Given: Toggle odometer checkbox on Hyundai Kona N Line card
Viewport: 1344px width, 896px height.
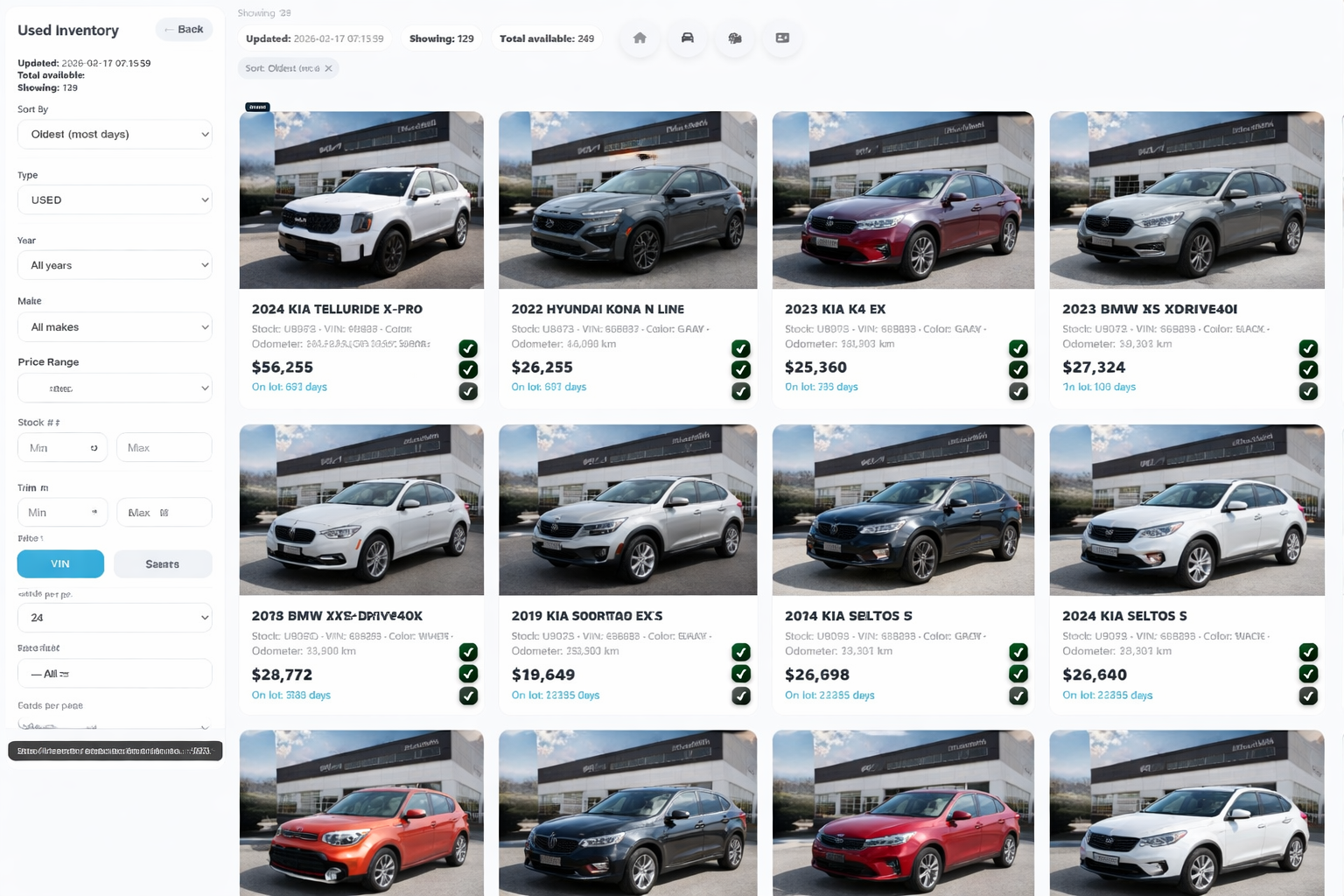Looking at the screenshot, I should click(741, 348).
